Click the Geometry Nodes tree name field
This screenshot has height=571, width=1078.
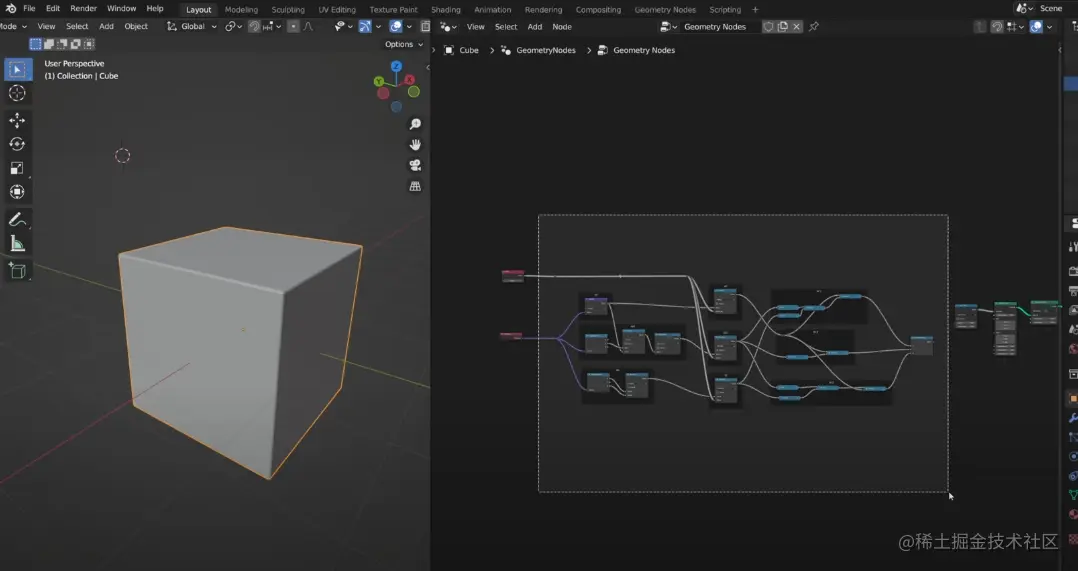[x=719, y=27]
